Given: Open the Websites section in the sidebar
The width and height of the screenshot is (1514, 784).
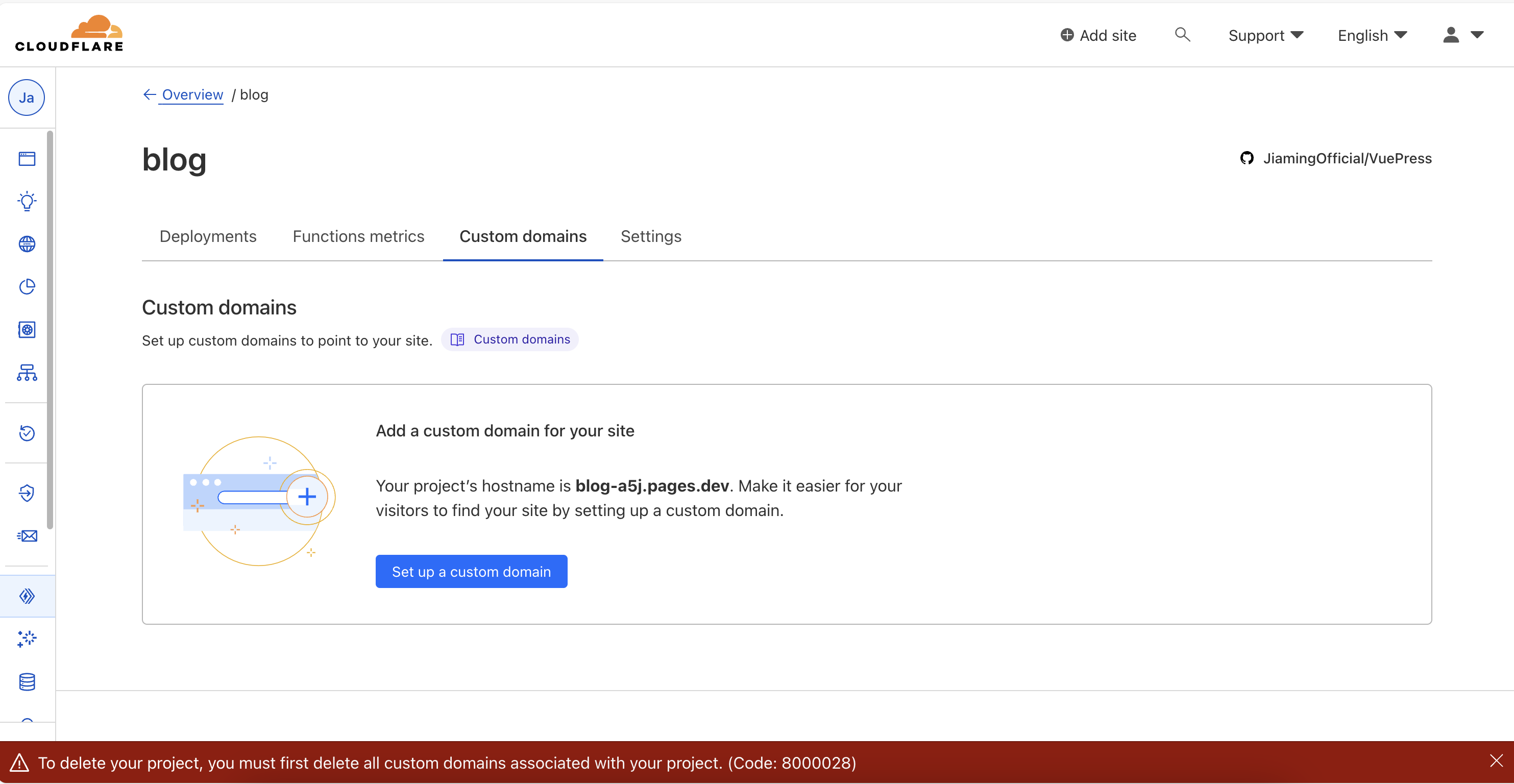Looking at the screenshot, I should tap(27, 158).
